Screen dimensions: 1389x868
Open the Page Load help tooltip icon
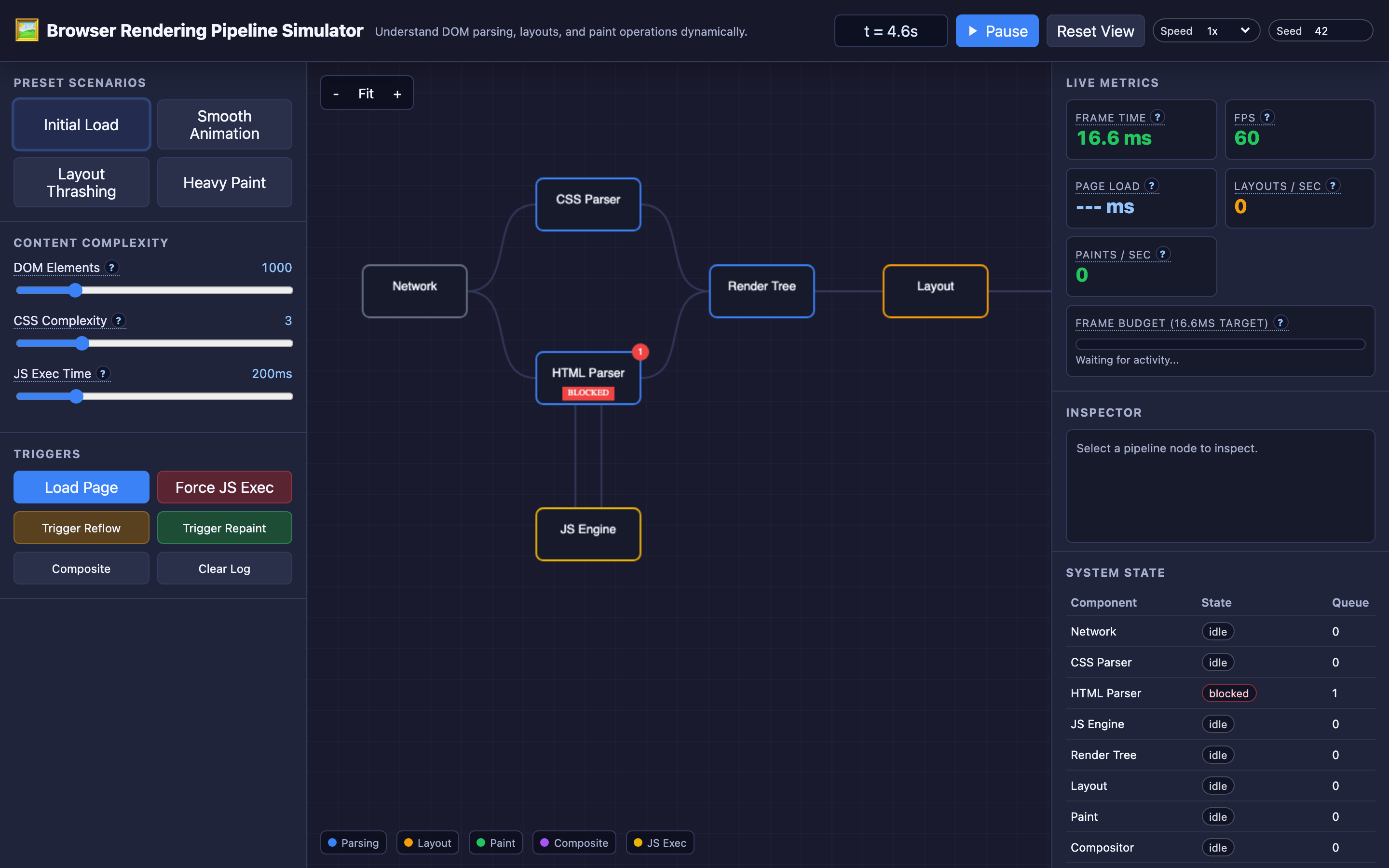(x=1151, y=186)
